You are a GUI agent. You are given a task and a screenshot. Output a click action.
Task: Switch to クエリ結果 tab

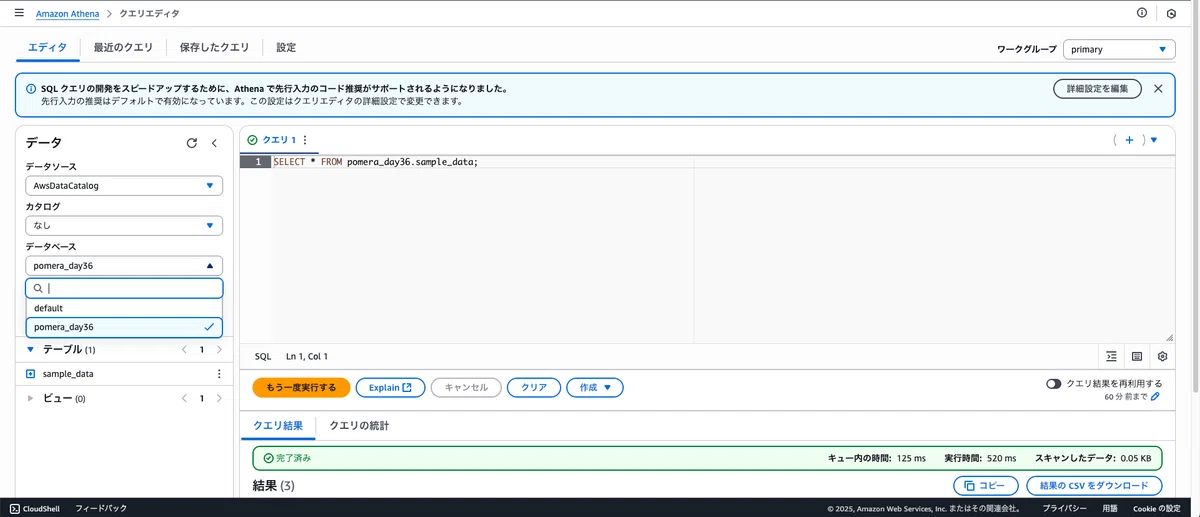coord(278,426)
